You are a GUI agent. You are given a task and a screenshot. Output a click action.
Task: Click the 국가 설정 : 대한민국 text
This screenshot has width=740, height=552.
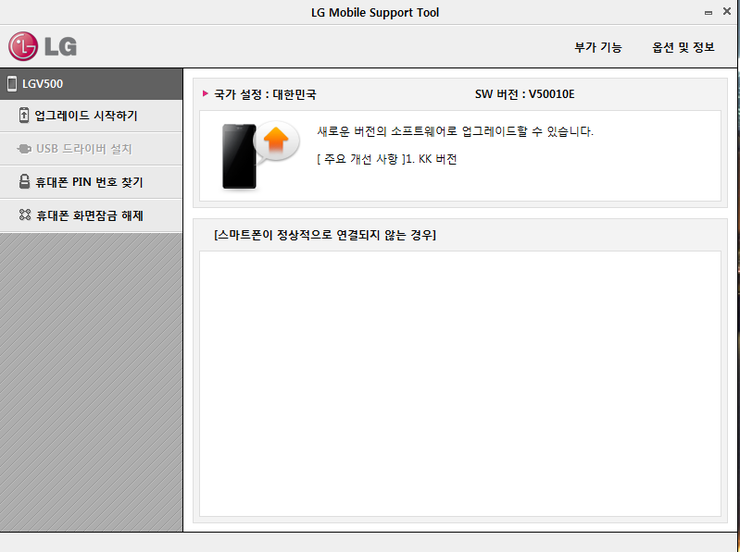tap(265, 94)
